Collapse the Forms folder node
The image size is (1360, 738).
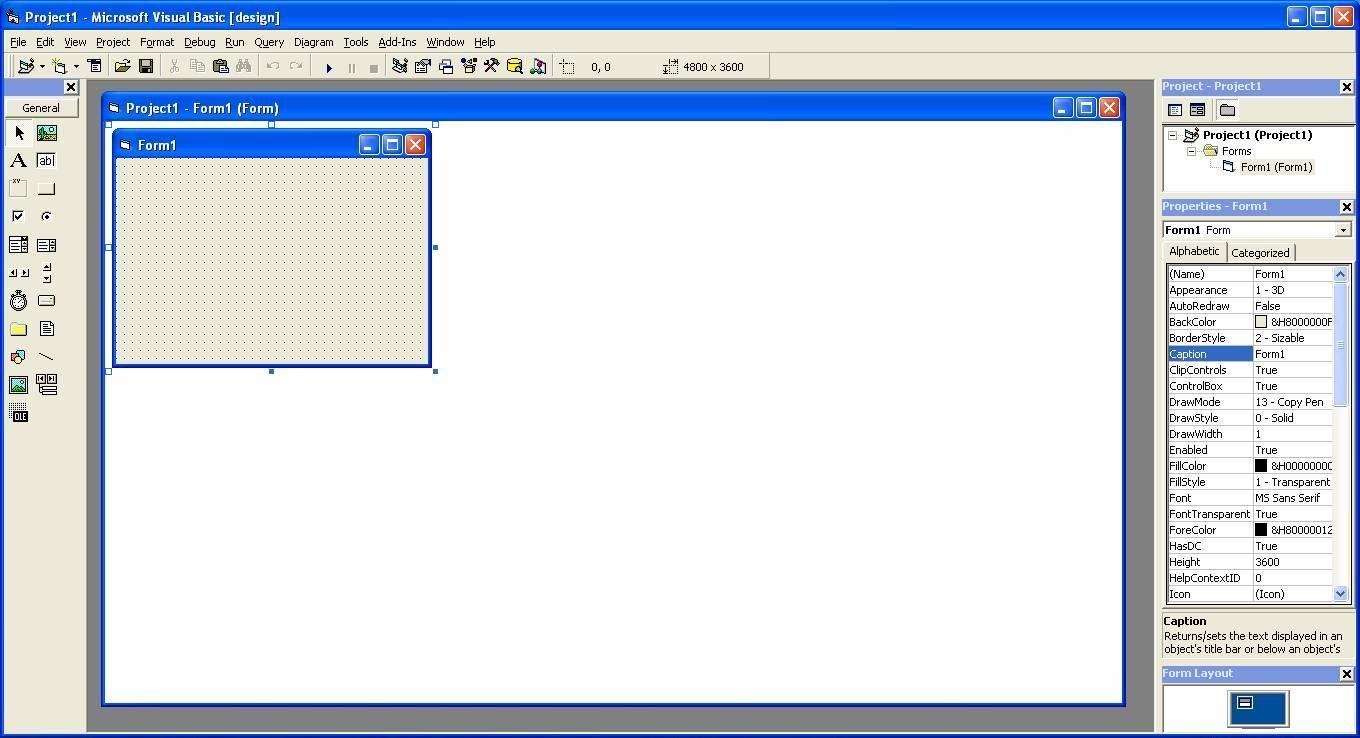click(x=1191, y=151)
